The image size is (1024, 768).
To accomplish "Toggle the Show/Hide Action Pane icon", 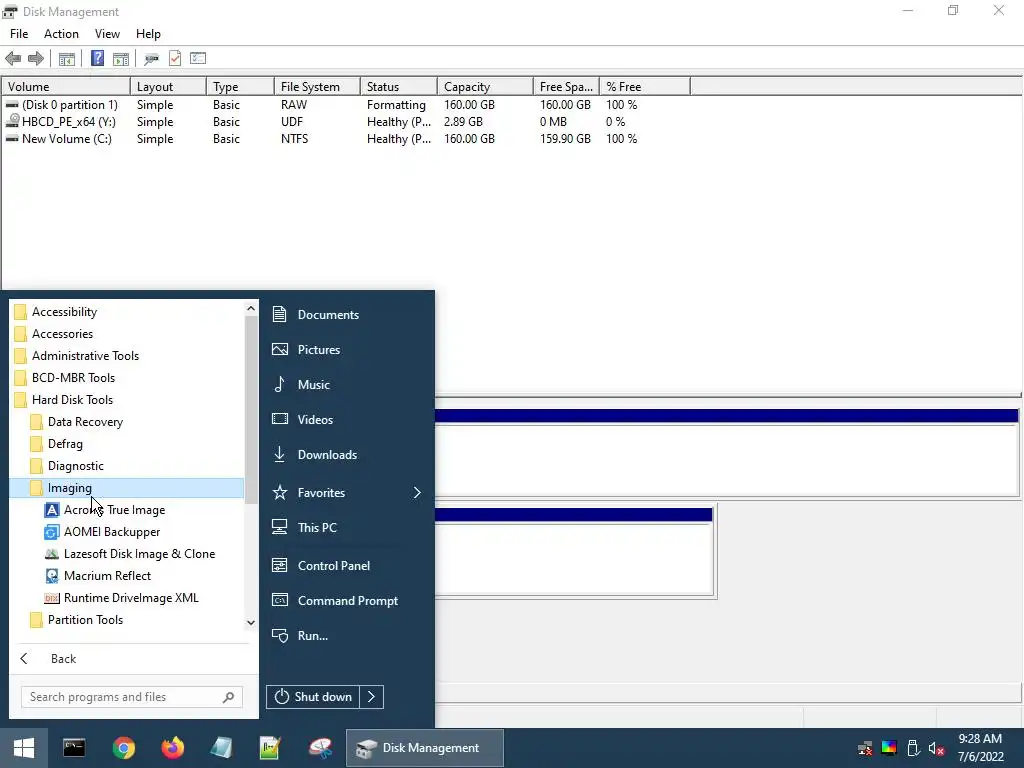I will [x=121, y=59].
